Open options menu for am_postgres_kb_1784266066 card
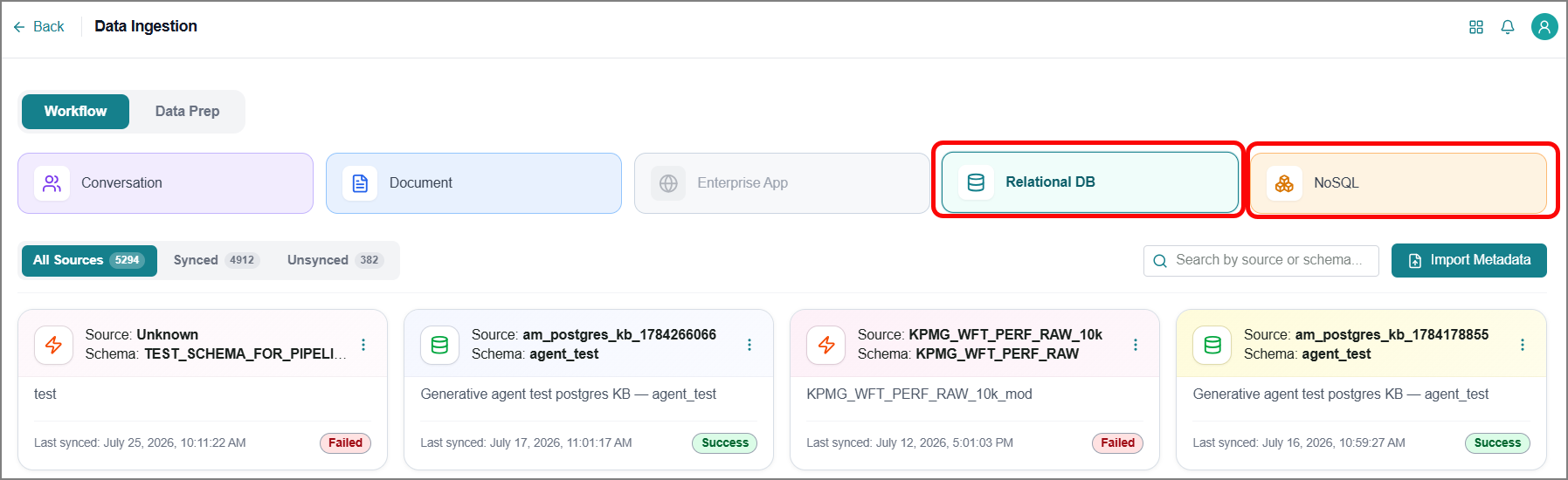The width and height of the screenshot is (1568, 480). point(749,345)
